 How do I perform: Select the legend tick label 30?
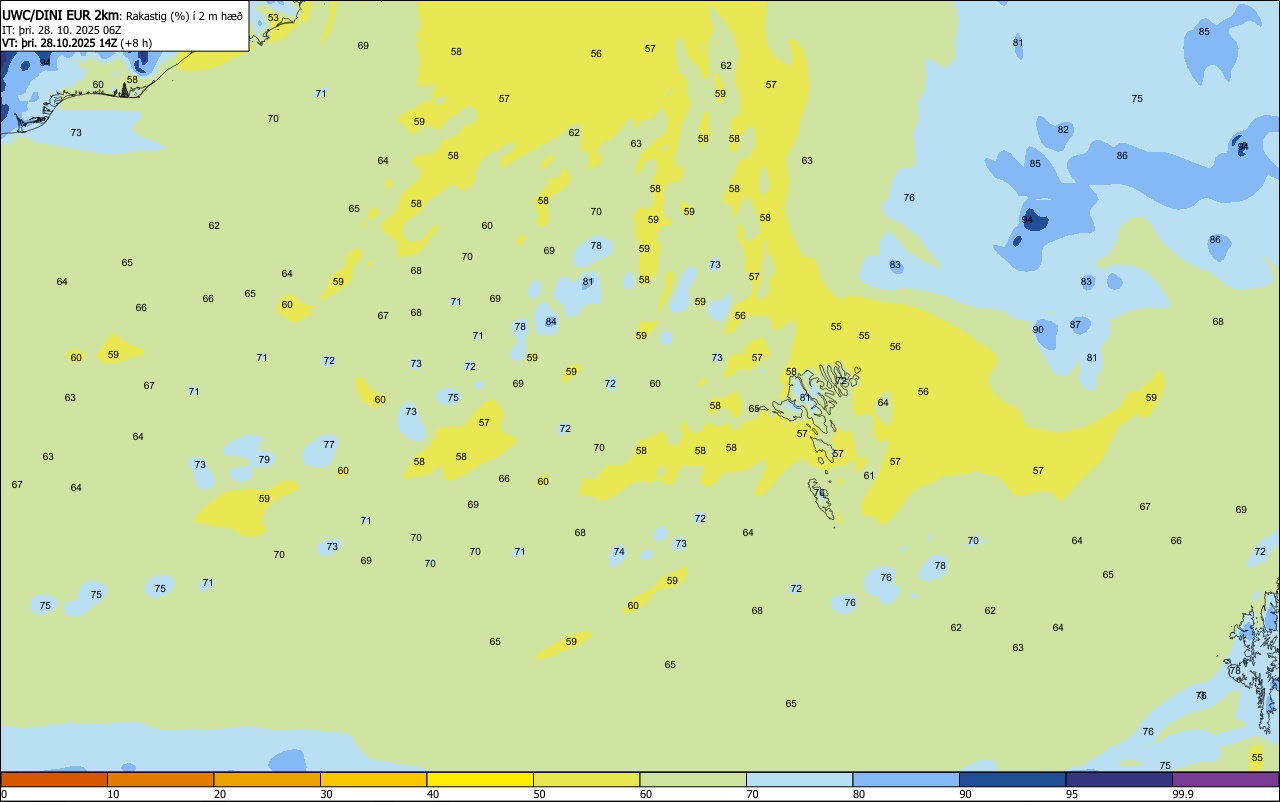click(x=326, y=794)
